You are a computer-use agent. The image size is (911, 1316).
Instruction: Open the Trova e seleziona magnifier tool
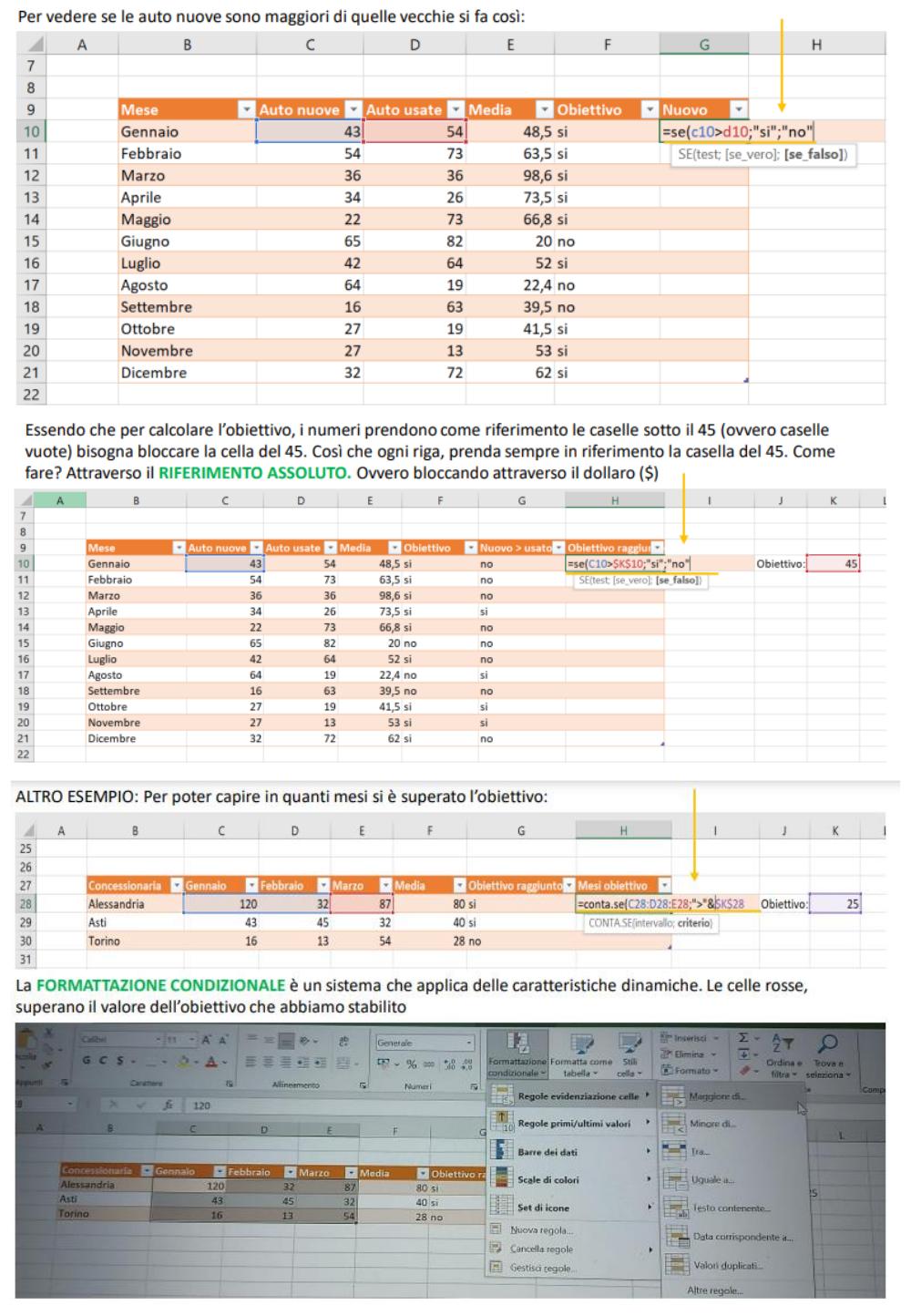(x=828, y=1055)
